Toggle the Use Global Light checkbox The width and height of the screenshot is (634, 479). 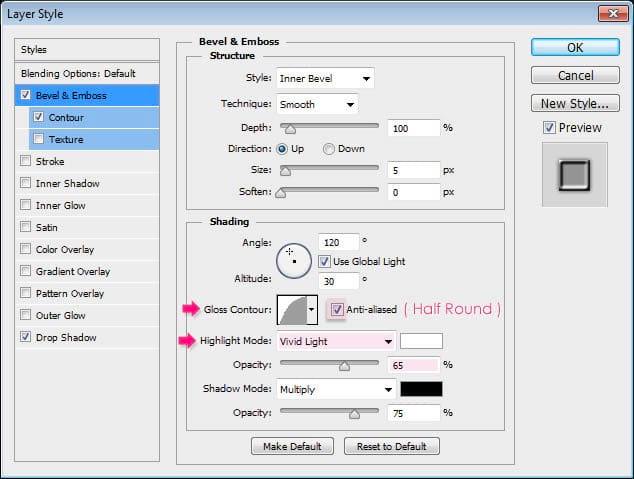pyautogui.click(x=324, y=262)
